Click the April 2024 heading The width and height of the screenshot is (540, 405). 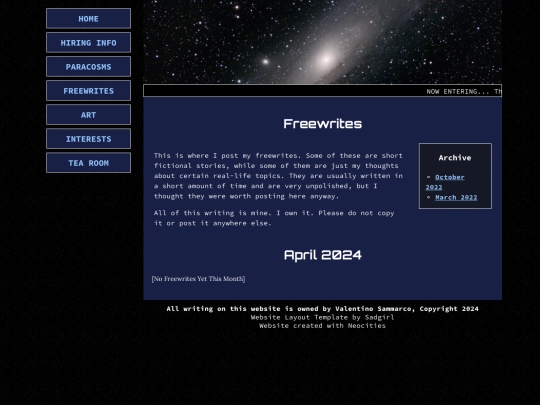[x=322, y=255]
